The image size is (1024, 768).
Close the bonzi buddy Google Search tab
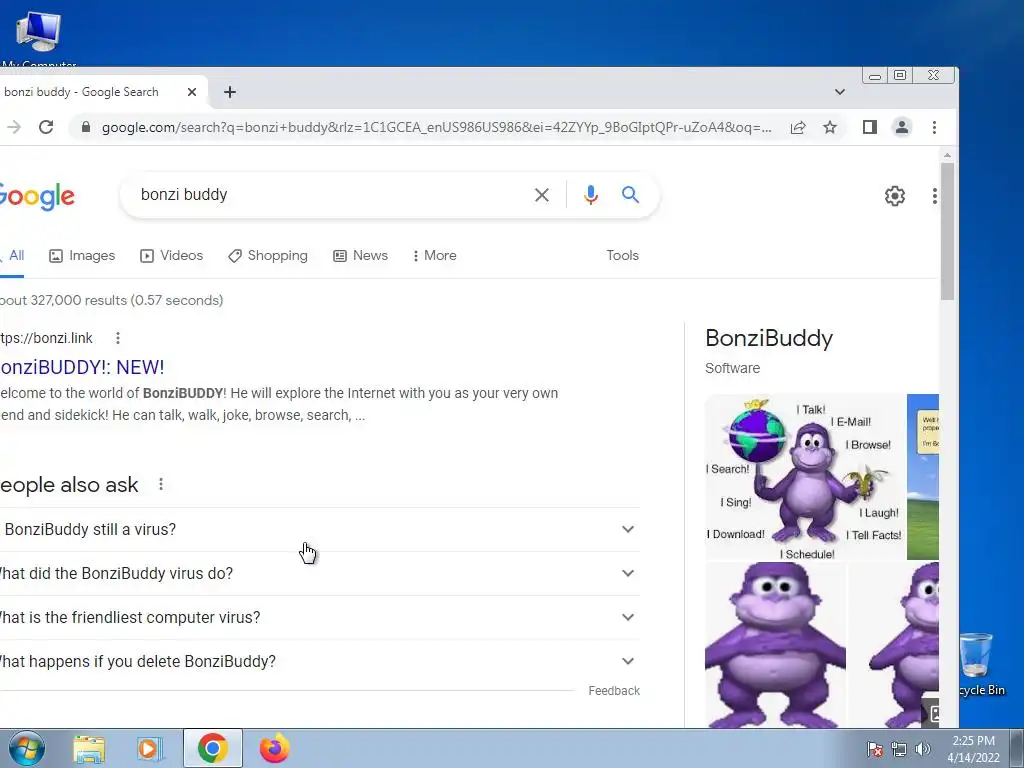(191, 92)
